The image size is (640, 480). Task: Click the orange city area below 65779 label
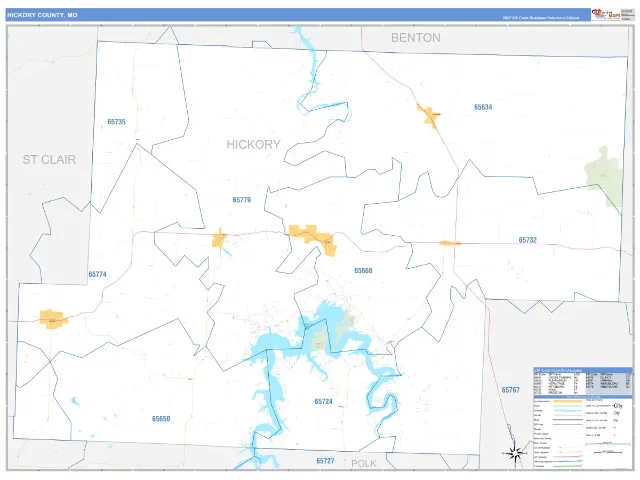(x=219, y=239)
